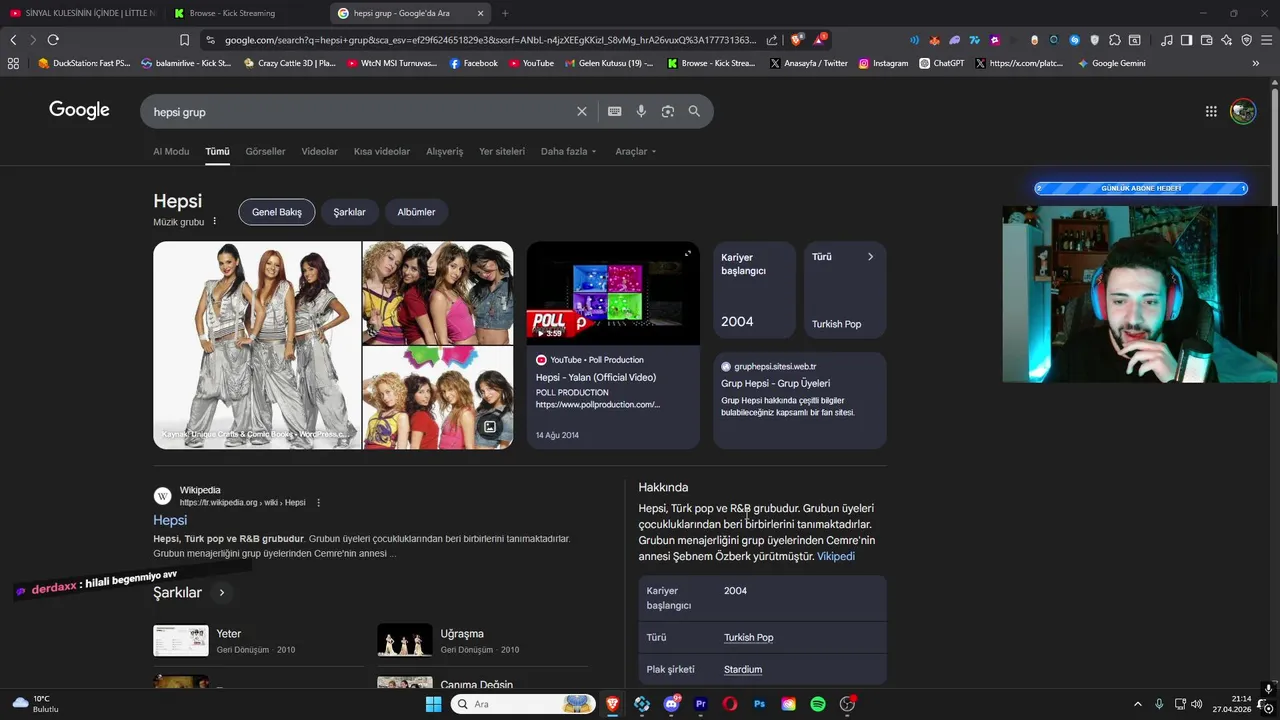Viewport: 1280px width, 720px height.
Task: Open the on-screen keyboard input tool
Action: 614,111
